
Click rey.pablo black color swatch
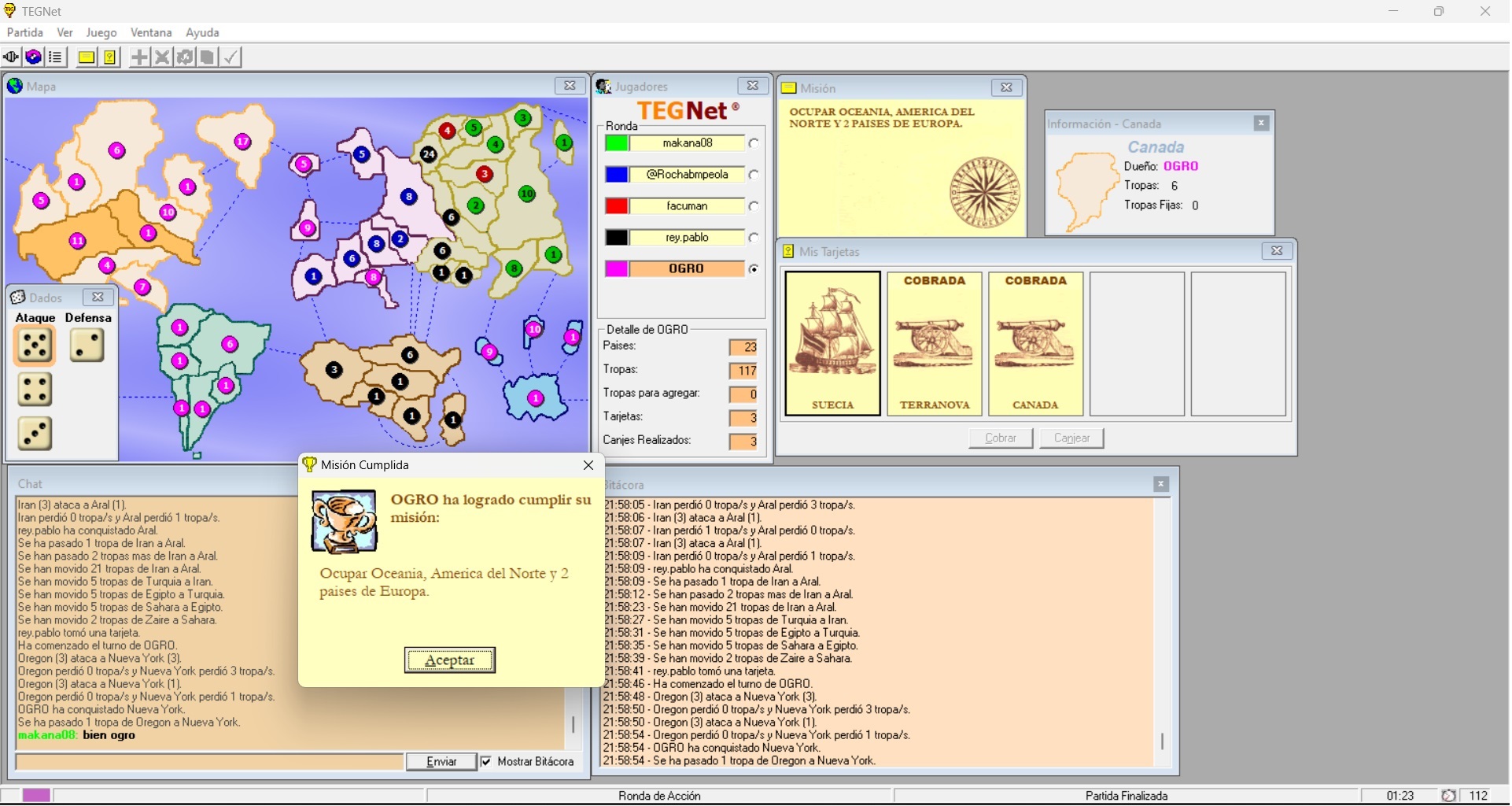[x=617, y=238]
